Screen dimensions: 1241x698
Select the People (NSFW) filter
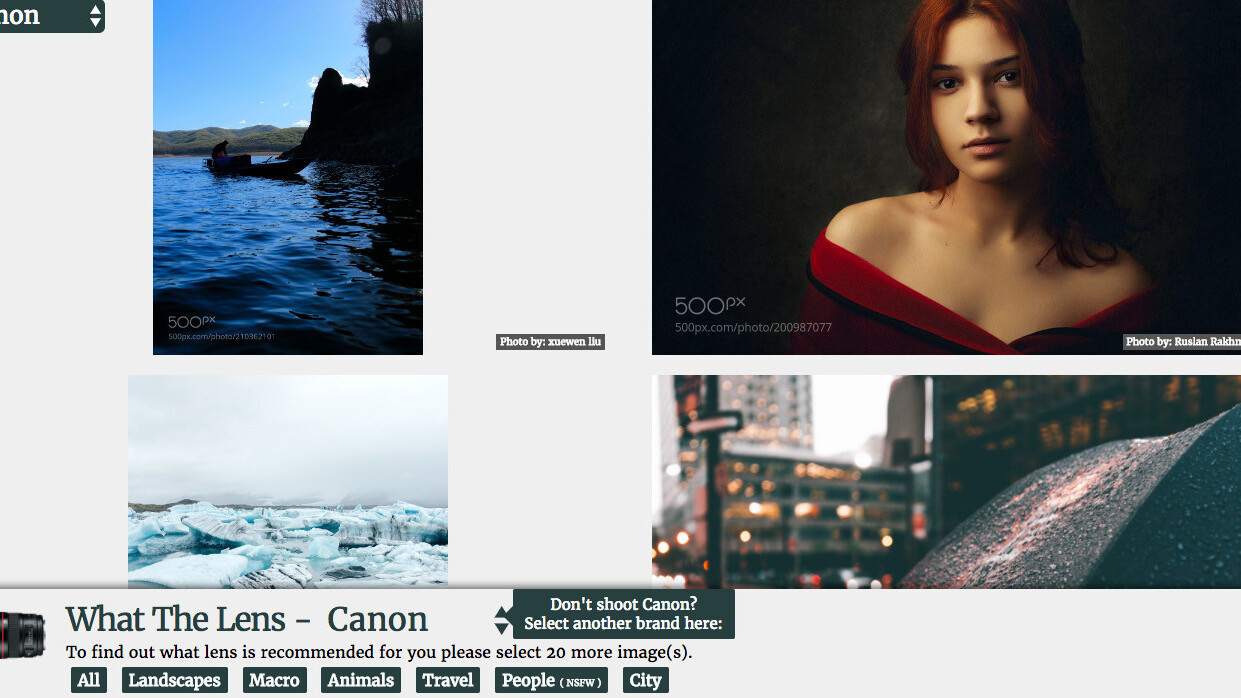(551, 680)
